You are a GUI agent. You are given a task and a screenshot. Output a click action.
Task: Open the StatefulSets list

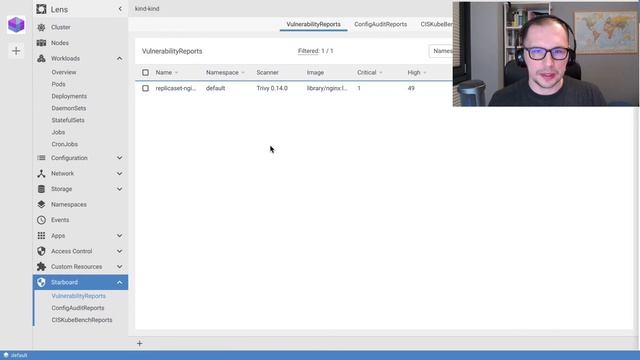pyautogui.click(x=68, y=120)
